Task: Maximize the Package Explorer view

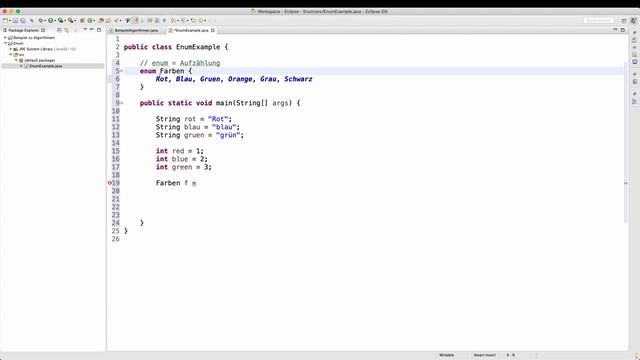Action: (x=99, y=30)
